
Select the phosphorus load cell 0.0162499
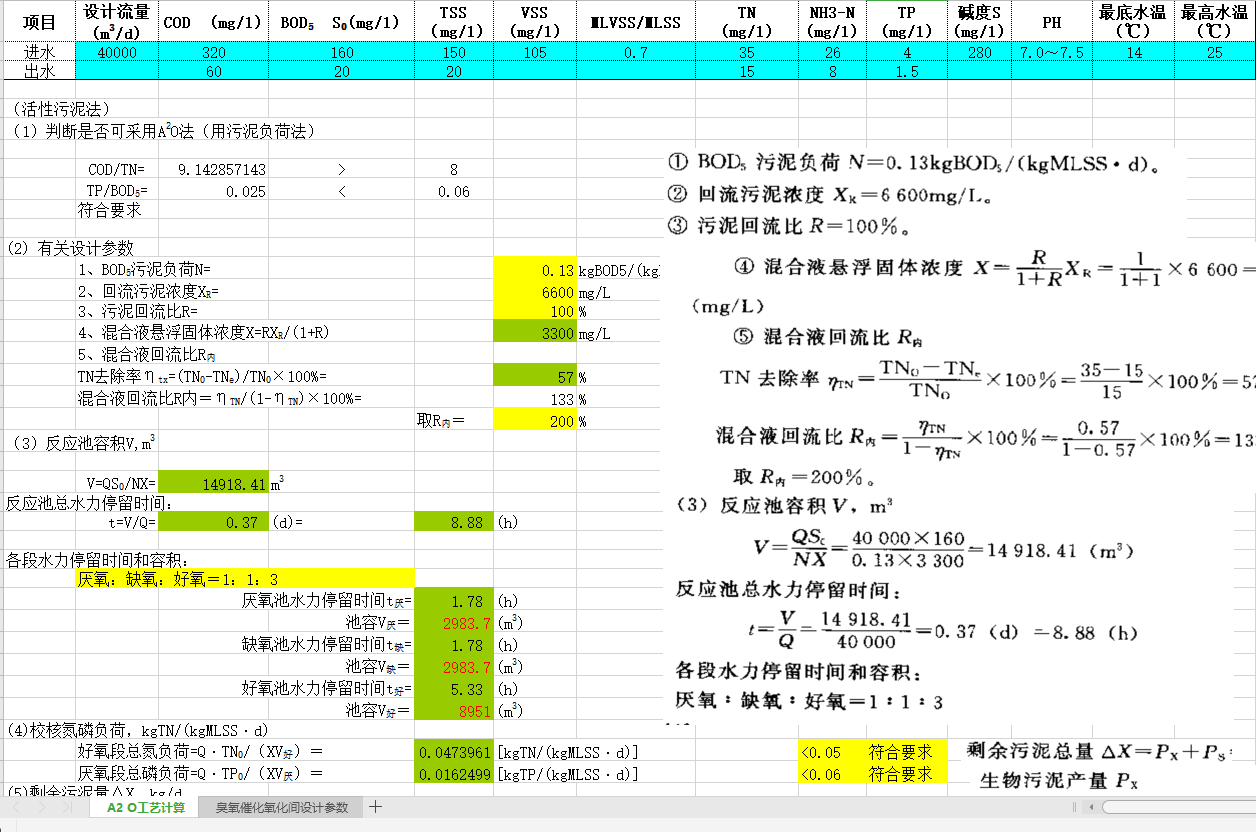(x=454, y=773)
